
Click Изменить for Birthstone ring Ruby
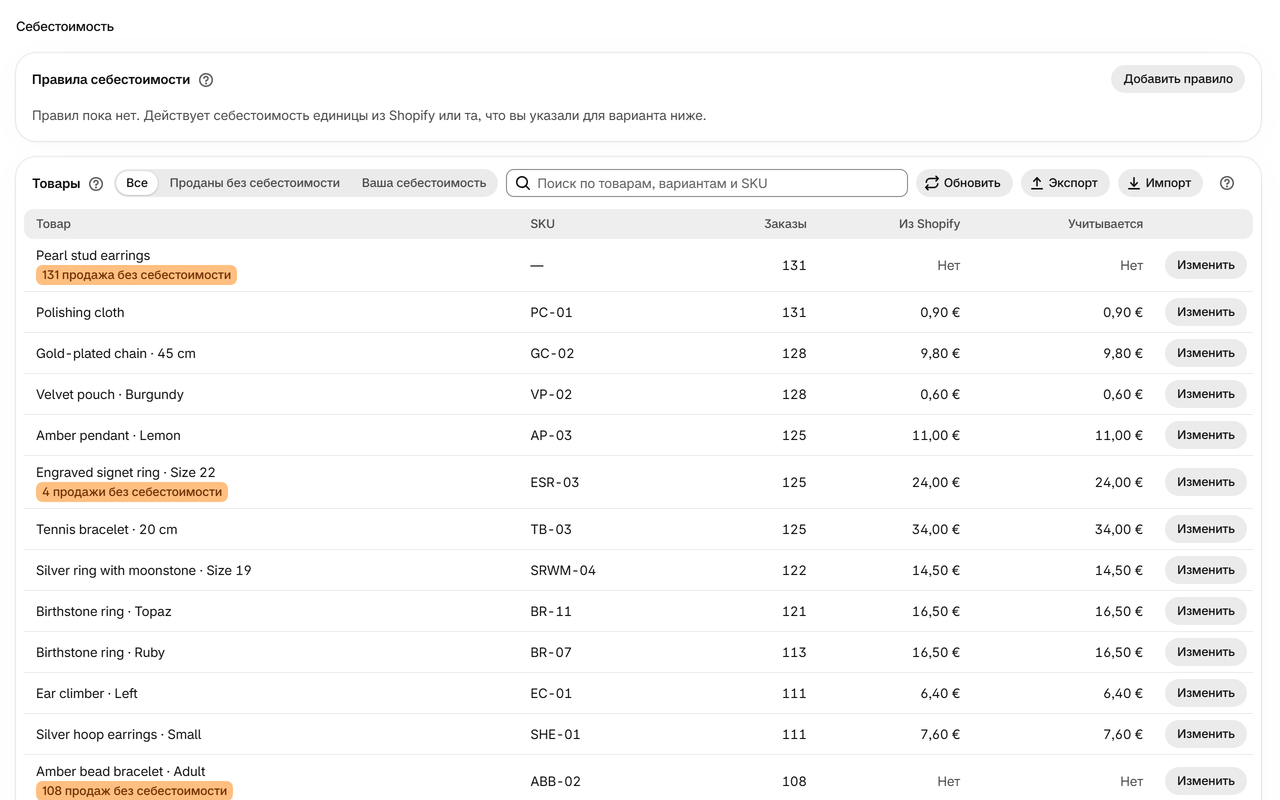click(x=1206, y=652)
